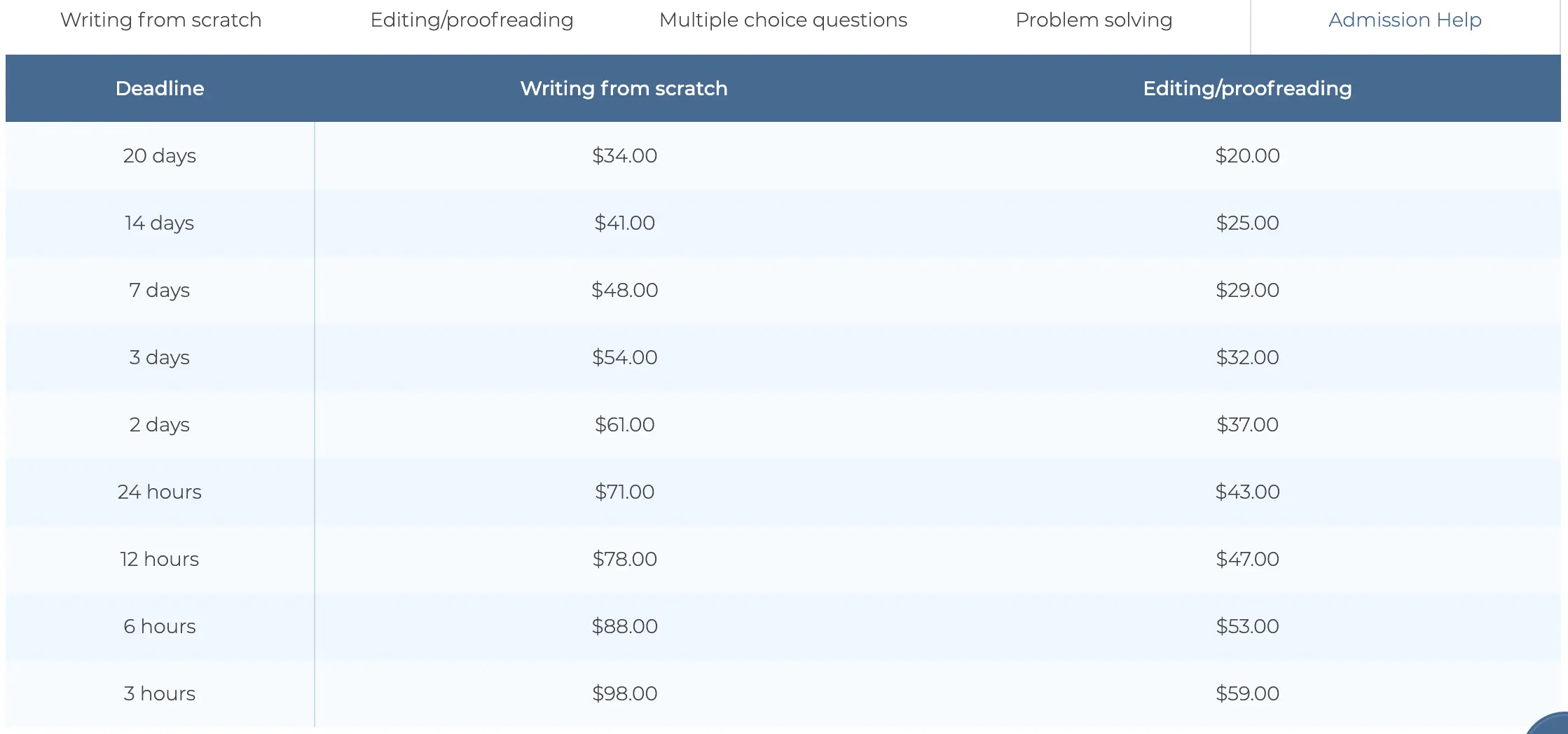Select the Multiple choice questions tab

(x=783, y=20)
